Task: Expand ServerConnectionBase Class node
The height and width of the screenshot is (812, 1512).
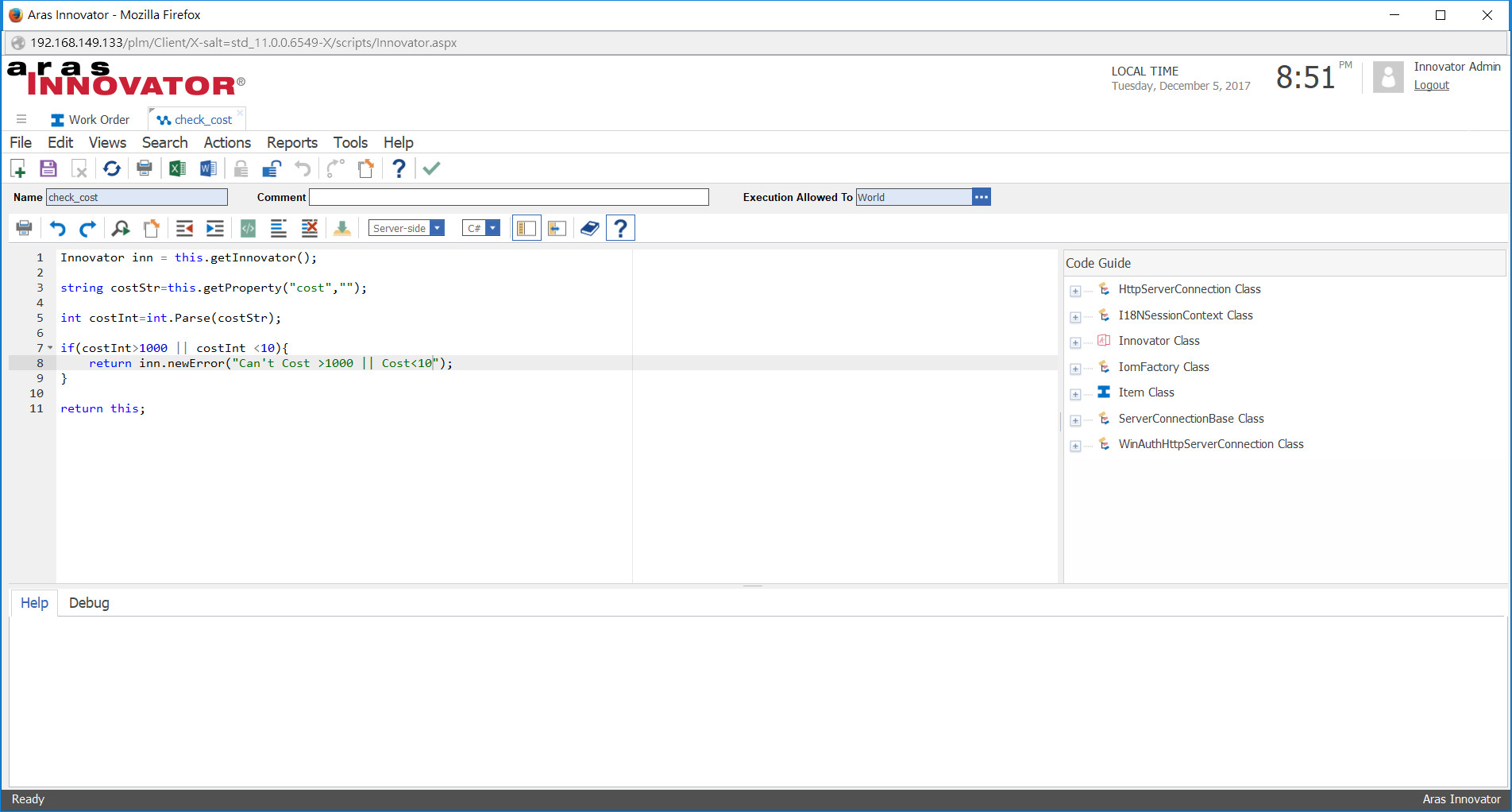Action: coord(1075,420)
